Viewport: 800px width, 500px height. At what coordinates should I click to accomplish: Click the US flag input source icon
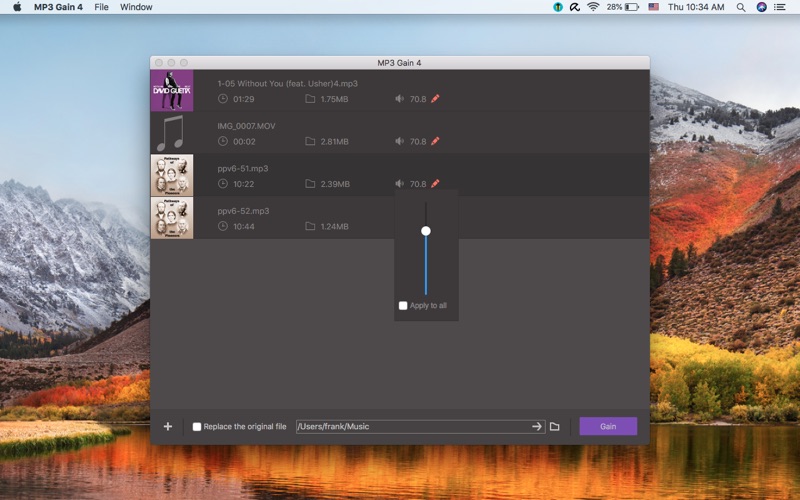pyautogui.click(x=654, y=7)
